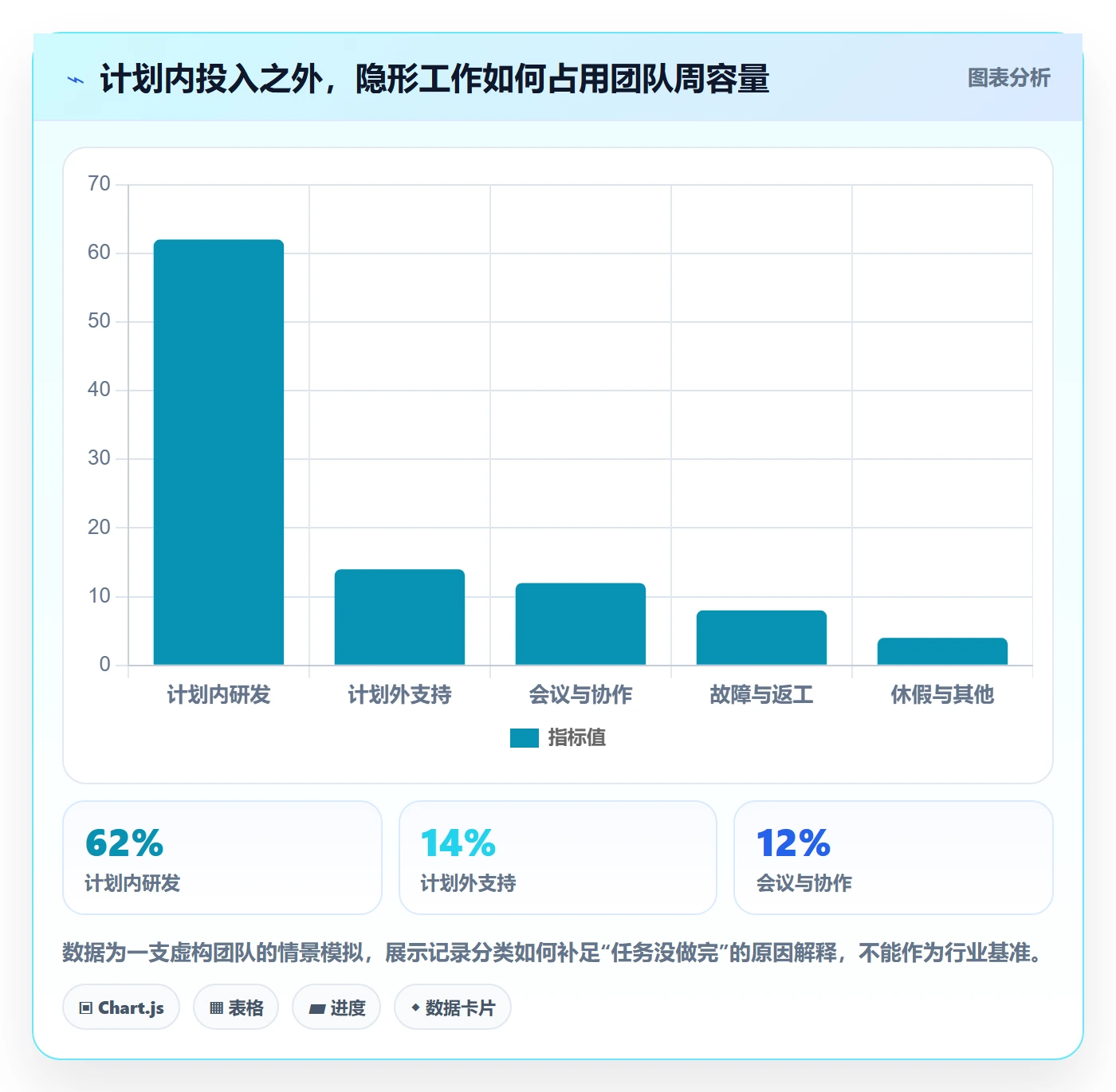Click the y-axis value 0
1116x1092 pixels.
coord(105,665)
